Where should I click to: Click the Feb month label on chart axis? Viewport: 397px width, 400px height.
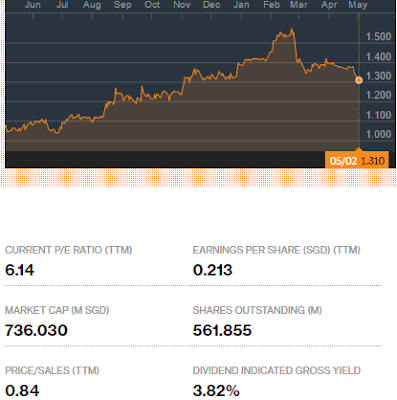[x=271, y=5]
